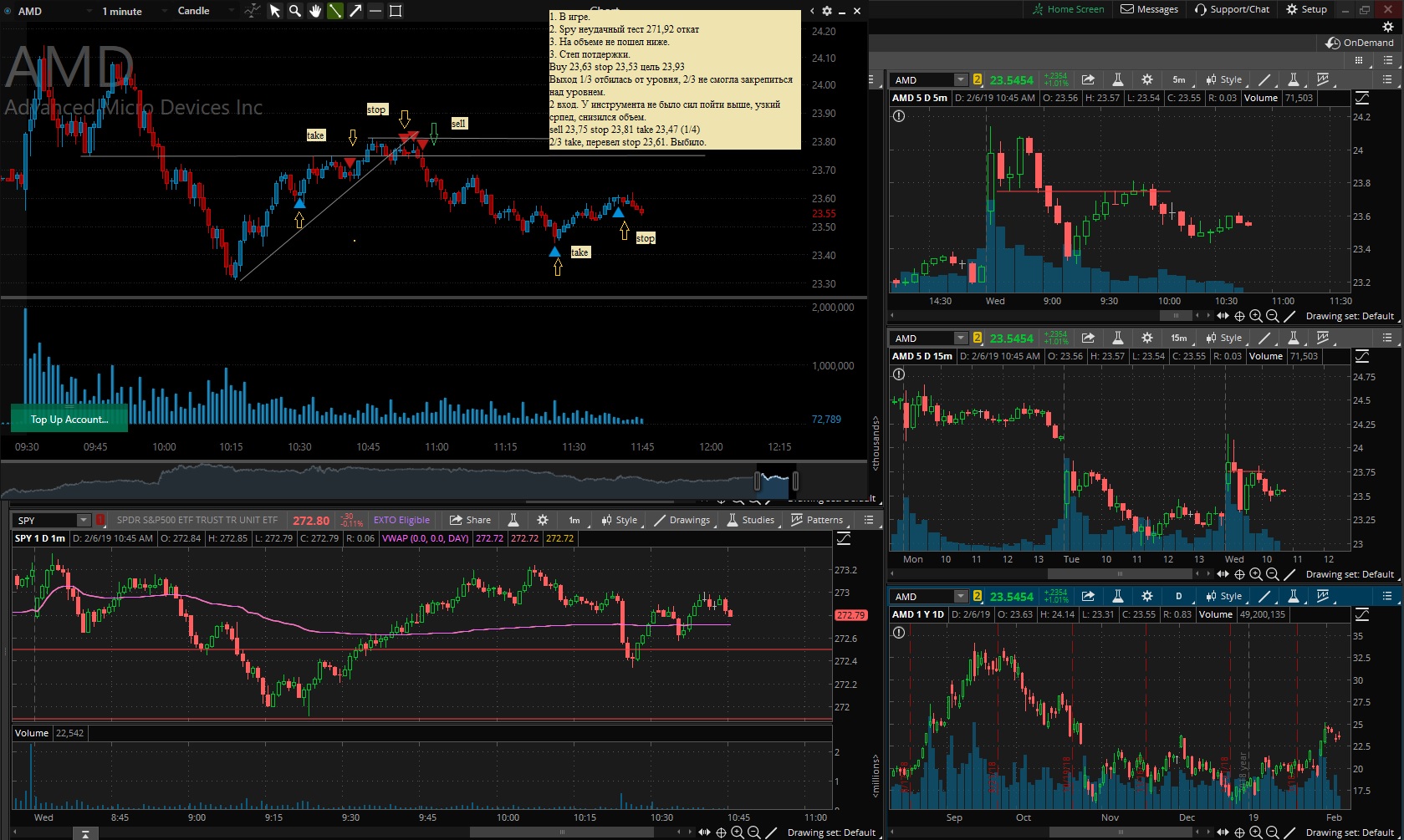Share the AMD 15m chart
1404x840 pixels.
click(1088, 339)
